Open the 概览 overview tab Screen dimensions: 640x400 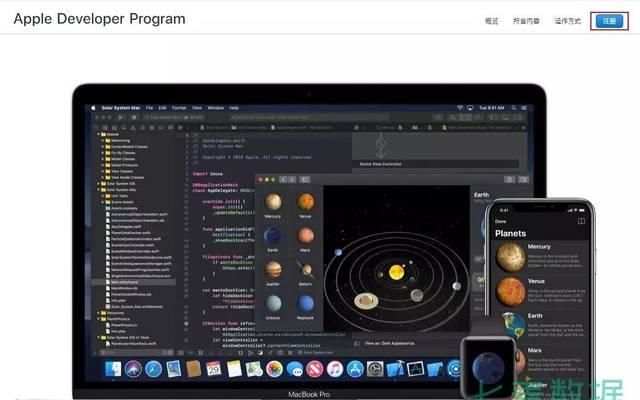pos(491,20)
